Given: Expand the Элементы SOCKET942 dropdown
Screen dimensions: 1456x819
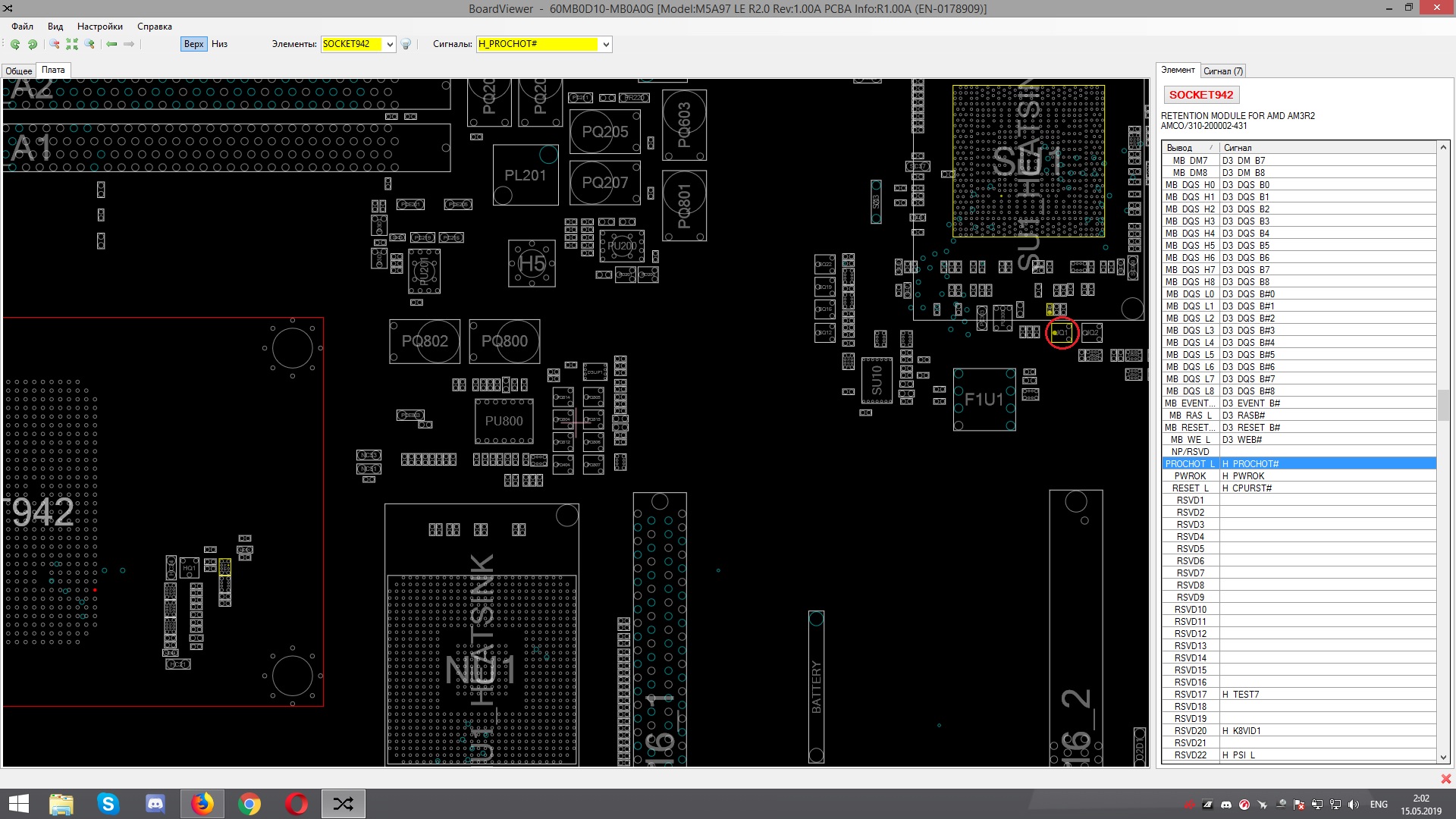Looking at the screenshot, I should [390, 44].
